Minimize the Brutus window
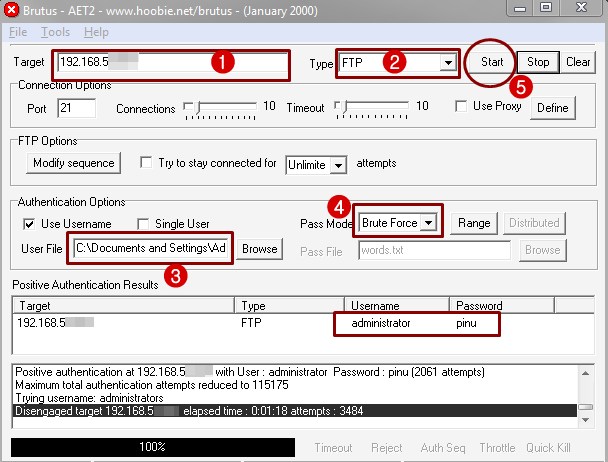 (520, 8)
